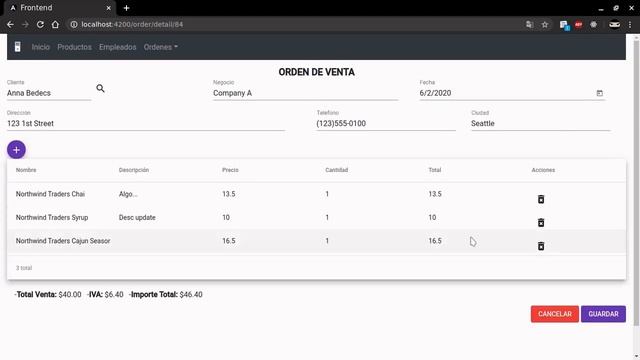Select the Frontend browser tab
Image resolution: width=640 pixels, height=360 pixels.
[60, 8]
